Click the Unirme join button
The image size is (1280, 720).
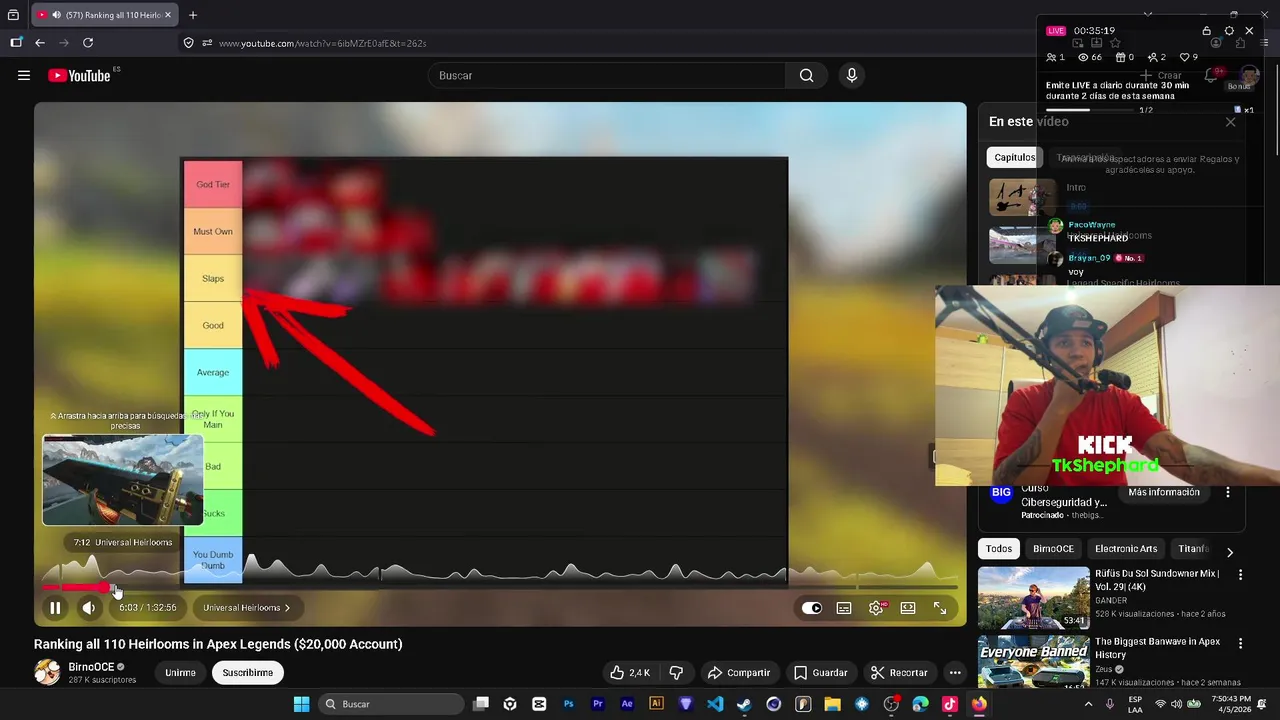click(x=180, y=673)
